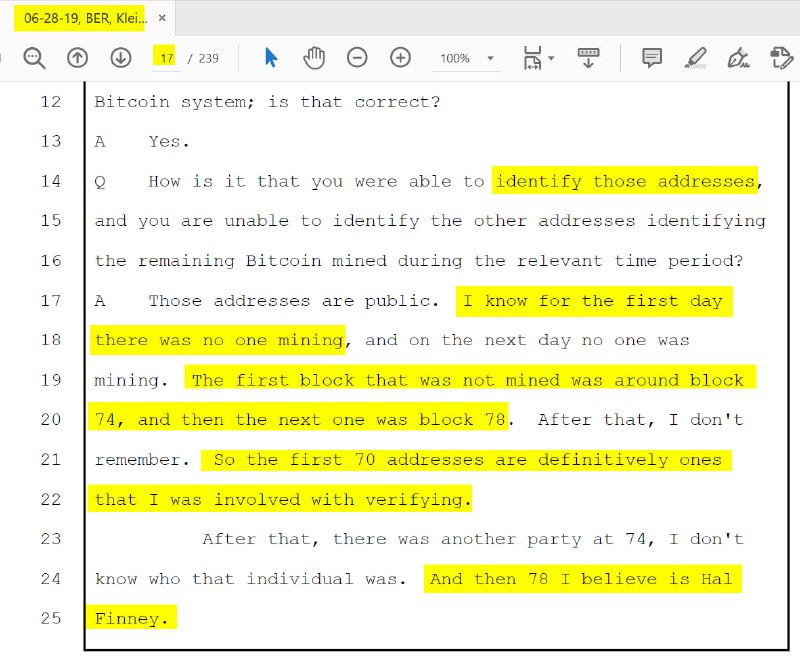Click highlighted 'identify those addresses'
The height and width of the screenshot is (665, 800).
[625, 181]
